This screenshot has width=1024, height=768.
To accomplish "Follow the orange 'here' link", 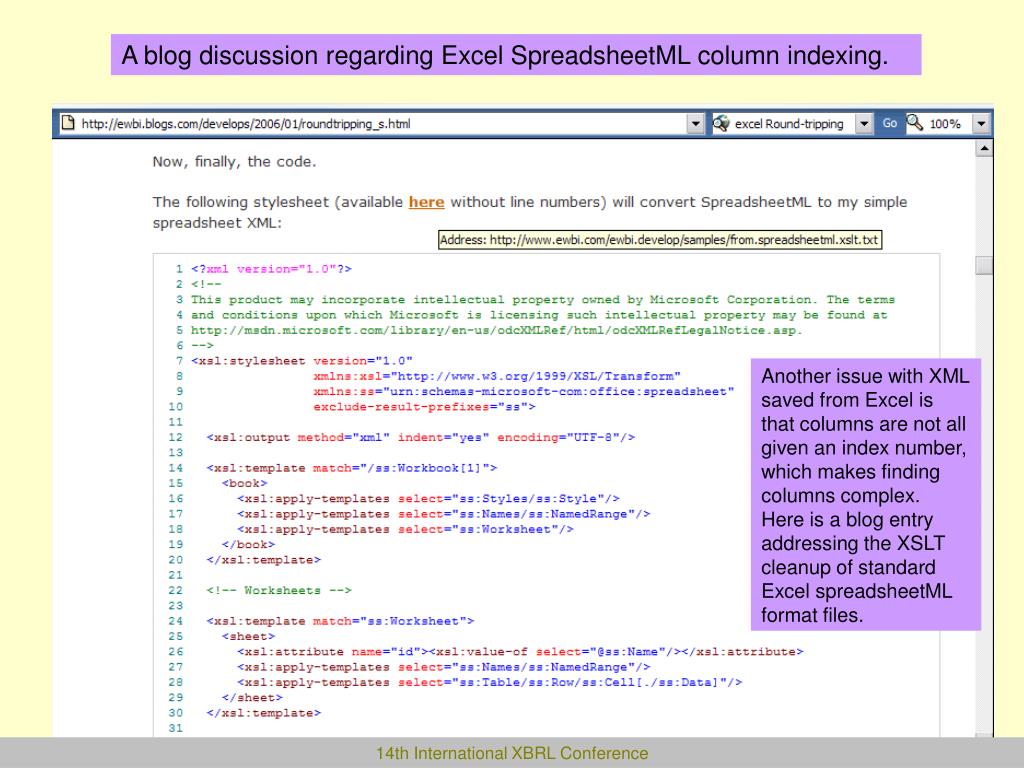I will click(426, 202).
